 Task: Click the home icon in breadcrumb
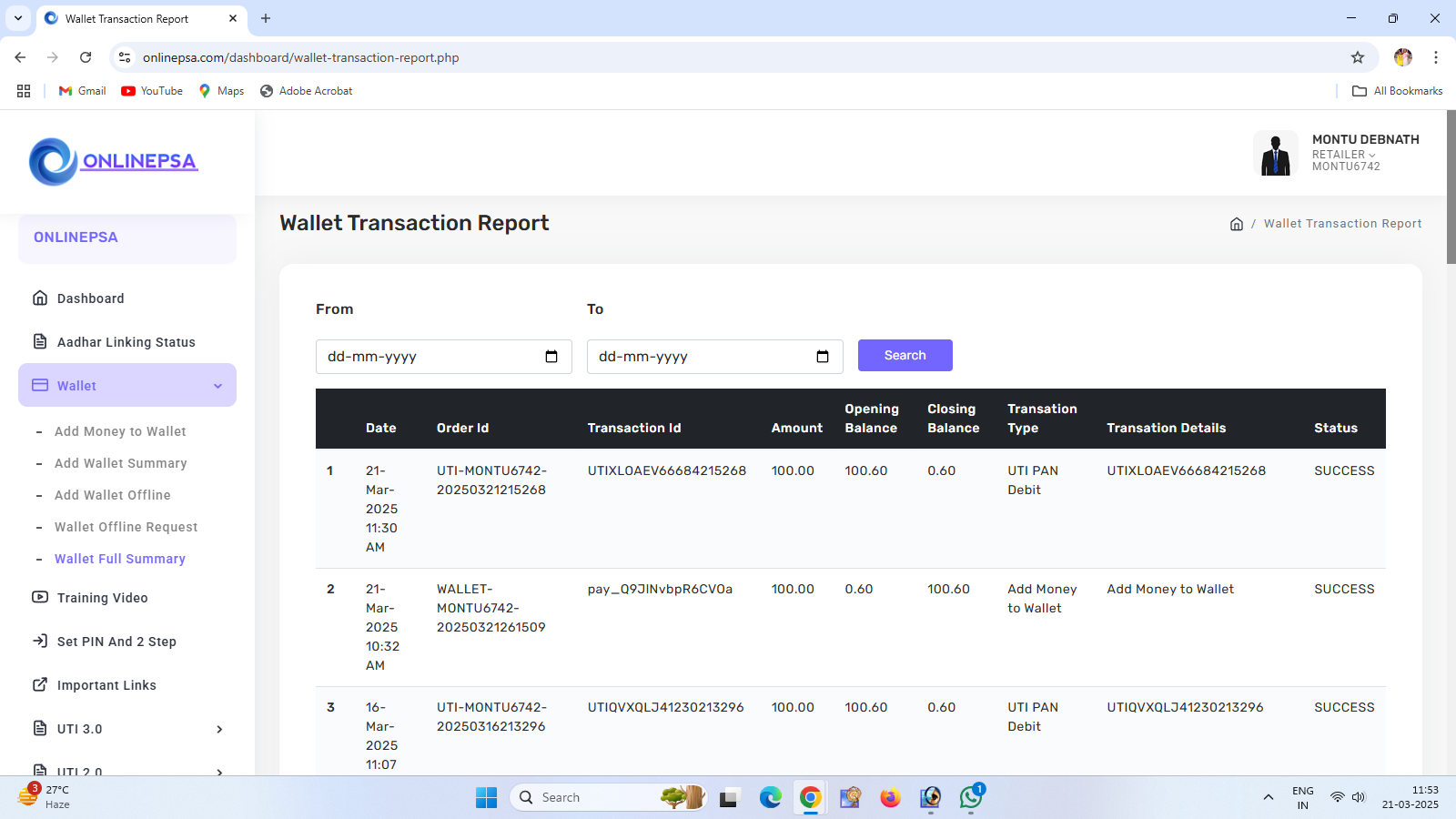[1236, 224]
